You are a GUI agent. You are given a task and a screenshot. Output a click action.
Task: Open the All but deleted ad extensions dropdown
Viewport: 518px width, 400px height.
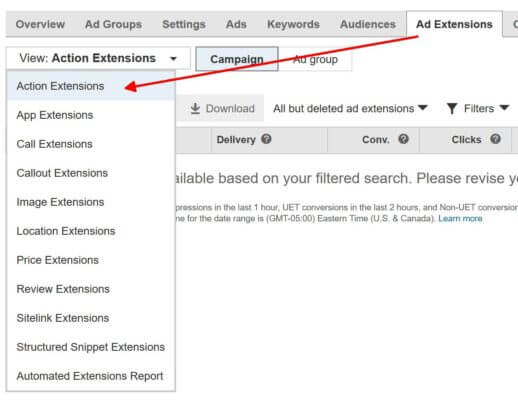tap(350, 109)
